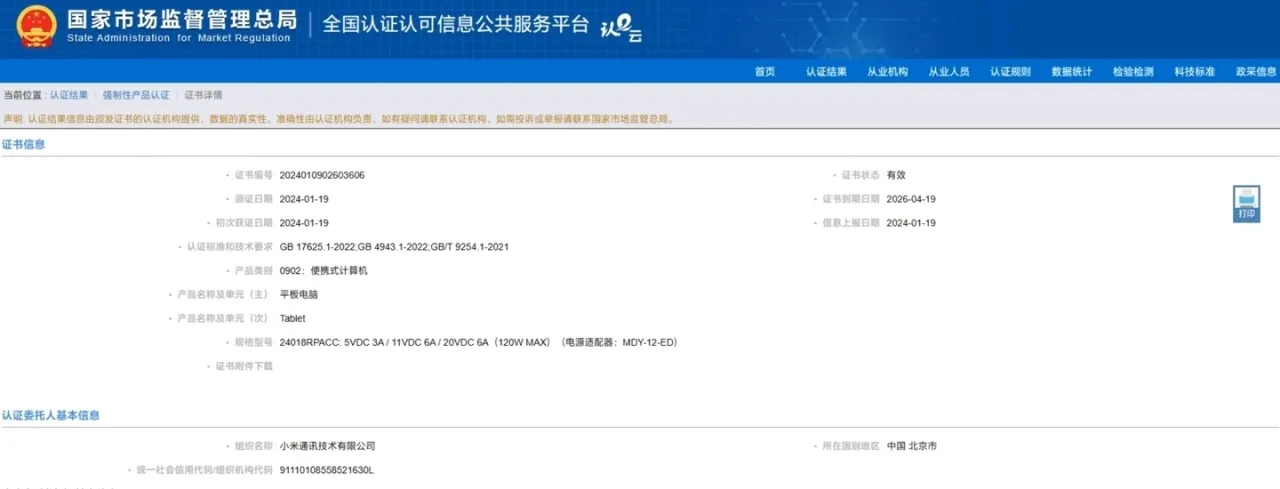Screen dimensions: 1280x489
Task: Open the 认证规则 menu
Action: (1010, 72)
